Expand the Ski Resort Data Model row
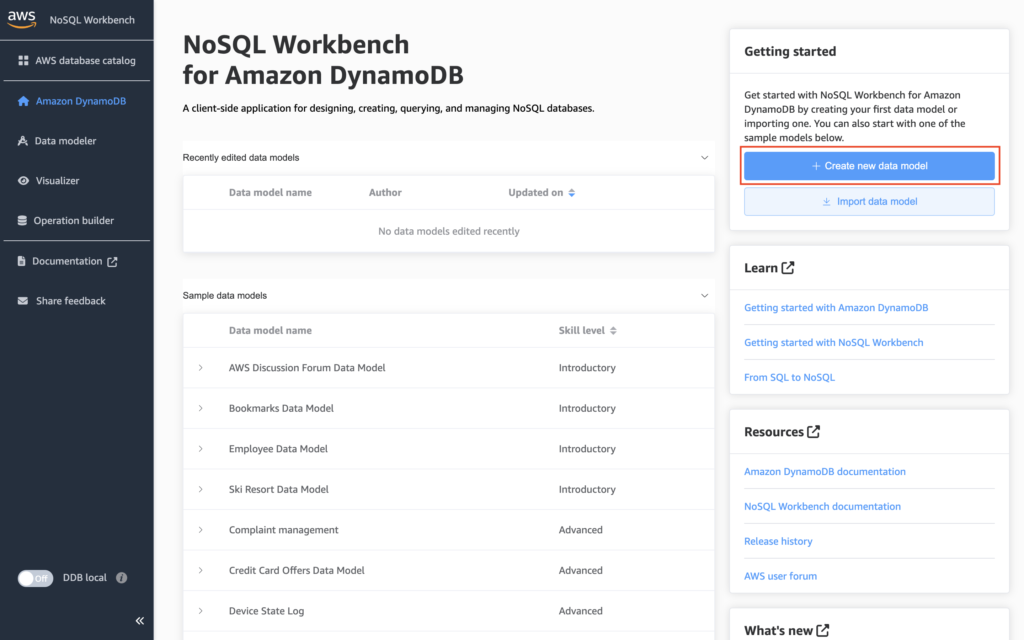The width and height of the screenshot is (1024, 640). coord(202,489)
